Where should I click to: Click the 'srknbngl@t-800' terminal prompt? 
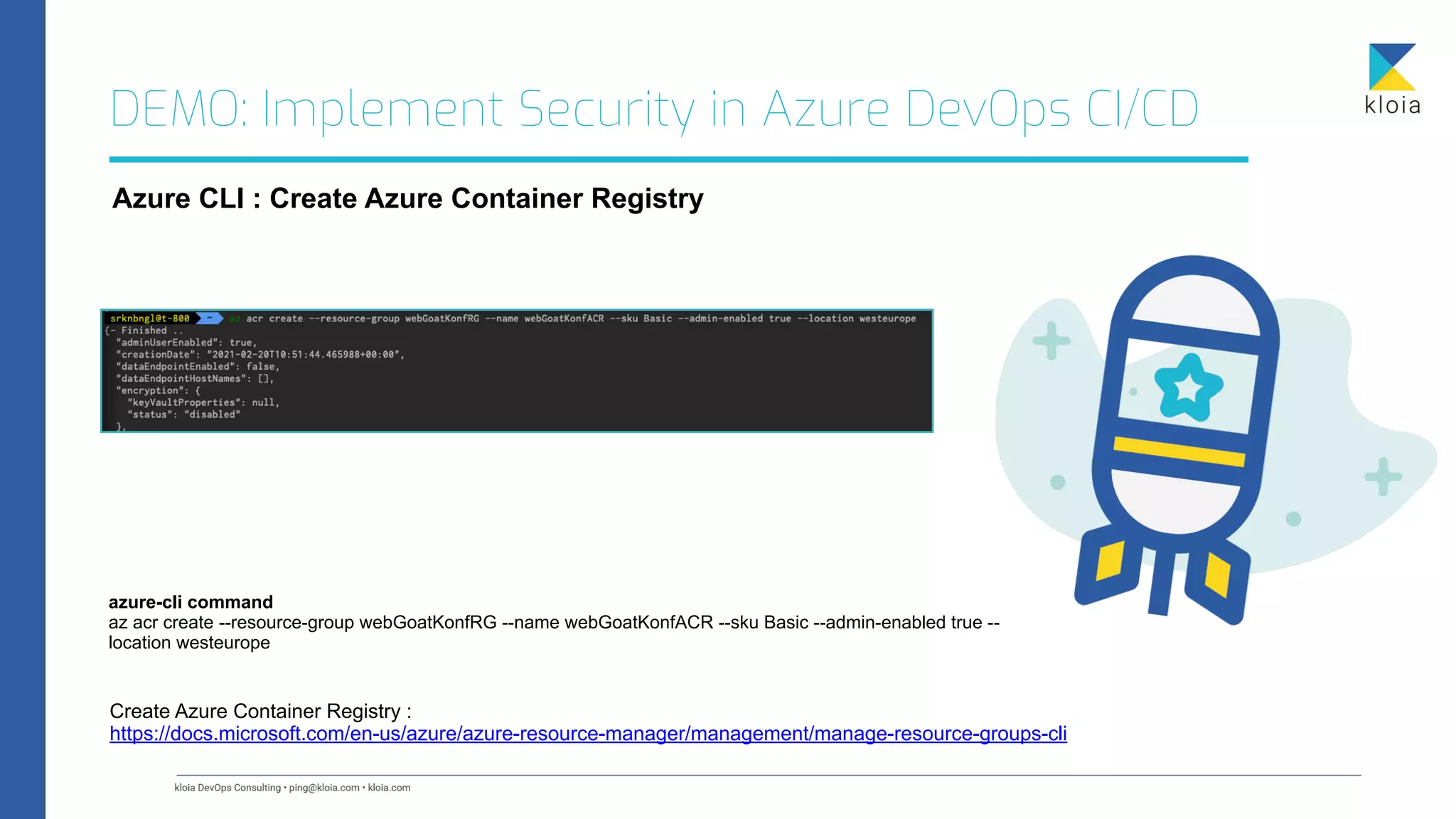click(x=150, y=318)
